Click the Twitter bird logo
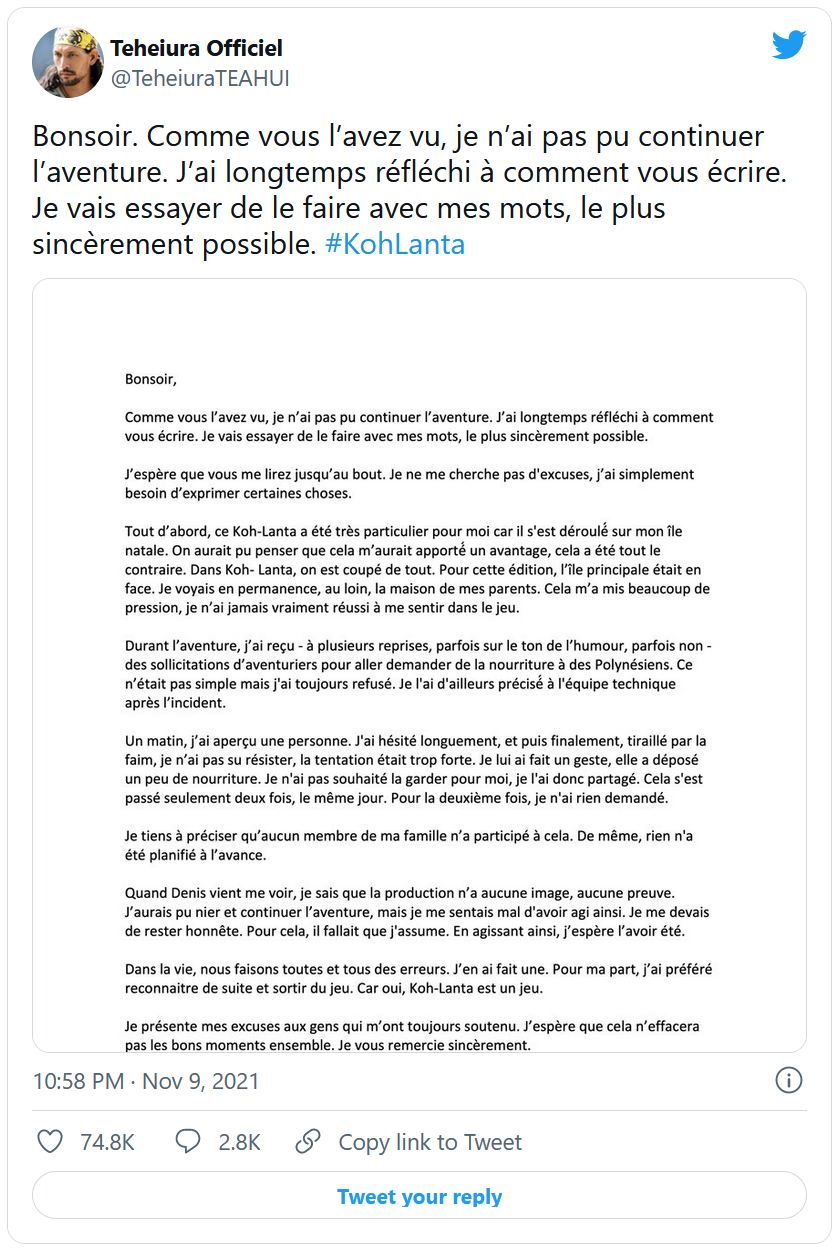Screen dimensions: 839x1252 pyautogui.click(x=789, y=46)
